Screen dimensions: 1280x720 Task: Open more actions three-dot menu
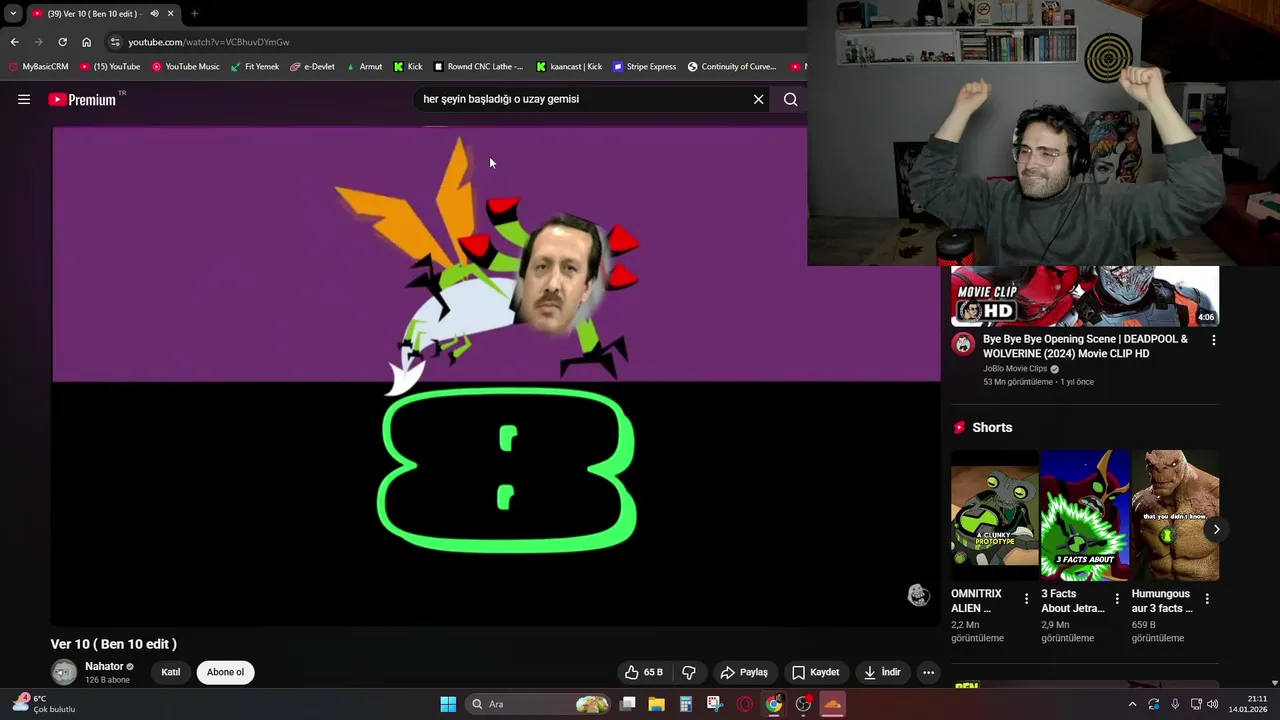tap(928, 672)
